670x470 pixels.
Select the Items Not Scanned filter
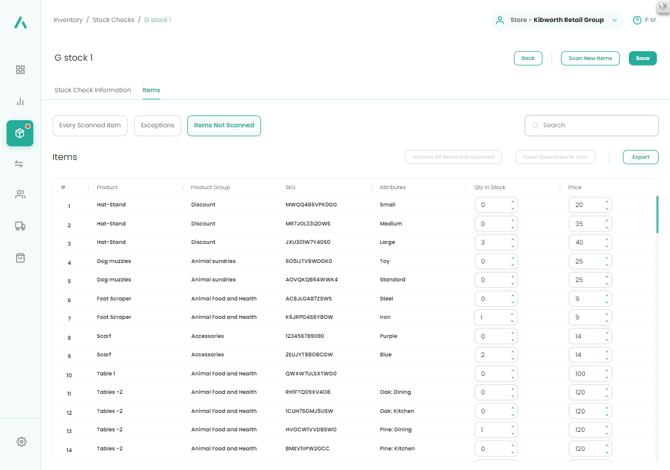pos(224,126)
